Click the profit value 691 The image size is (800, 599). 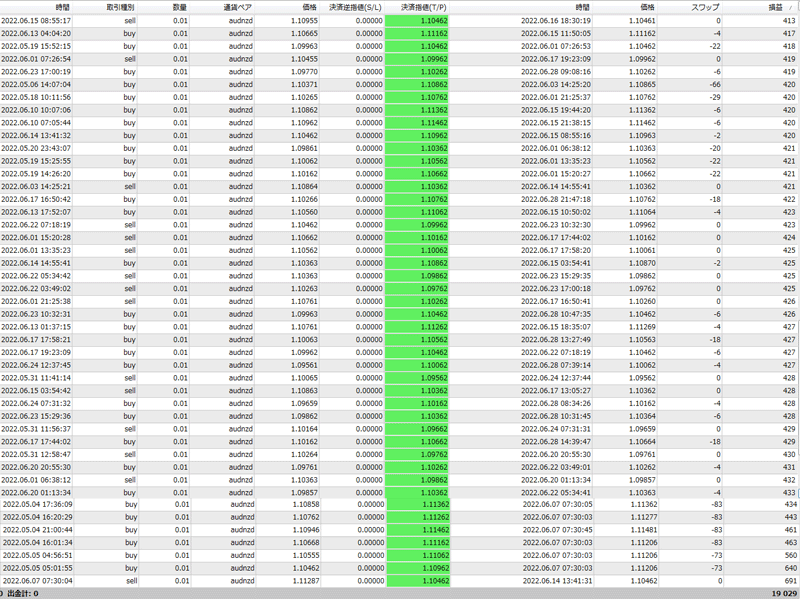click(x=791, y=581)
